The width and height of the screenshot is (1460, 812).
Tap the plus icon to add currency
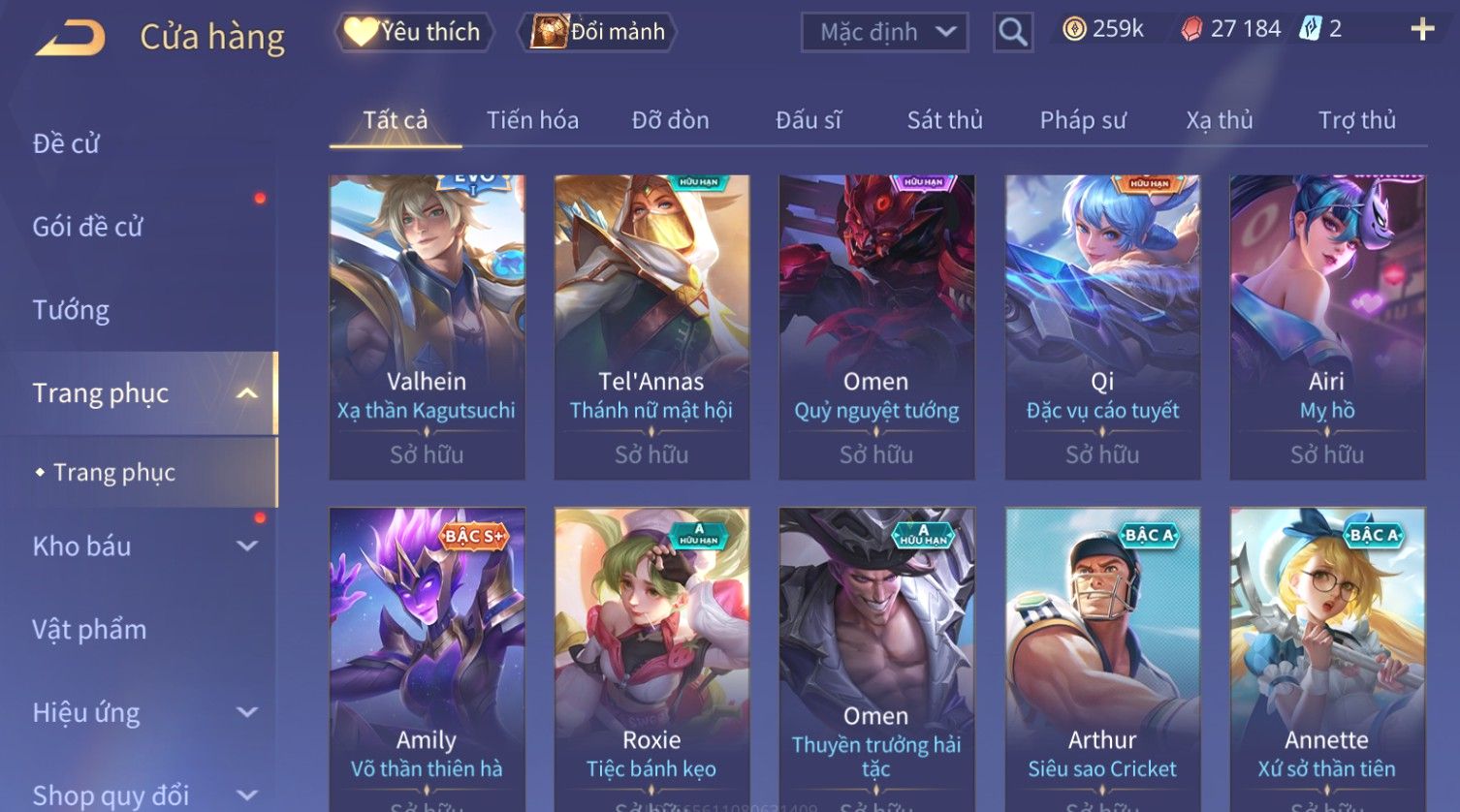(1422, 29)
